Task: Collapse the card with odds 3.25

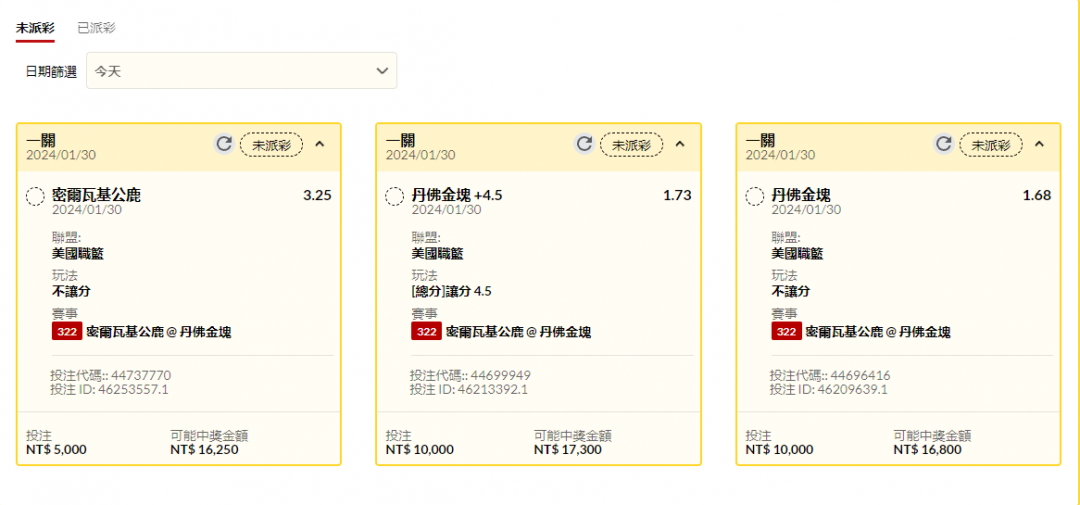Action: click(319, 144)
